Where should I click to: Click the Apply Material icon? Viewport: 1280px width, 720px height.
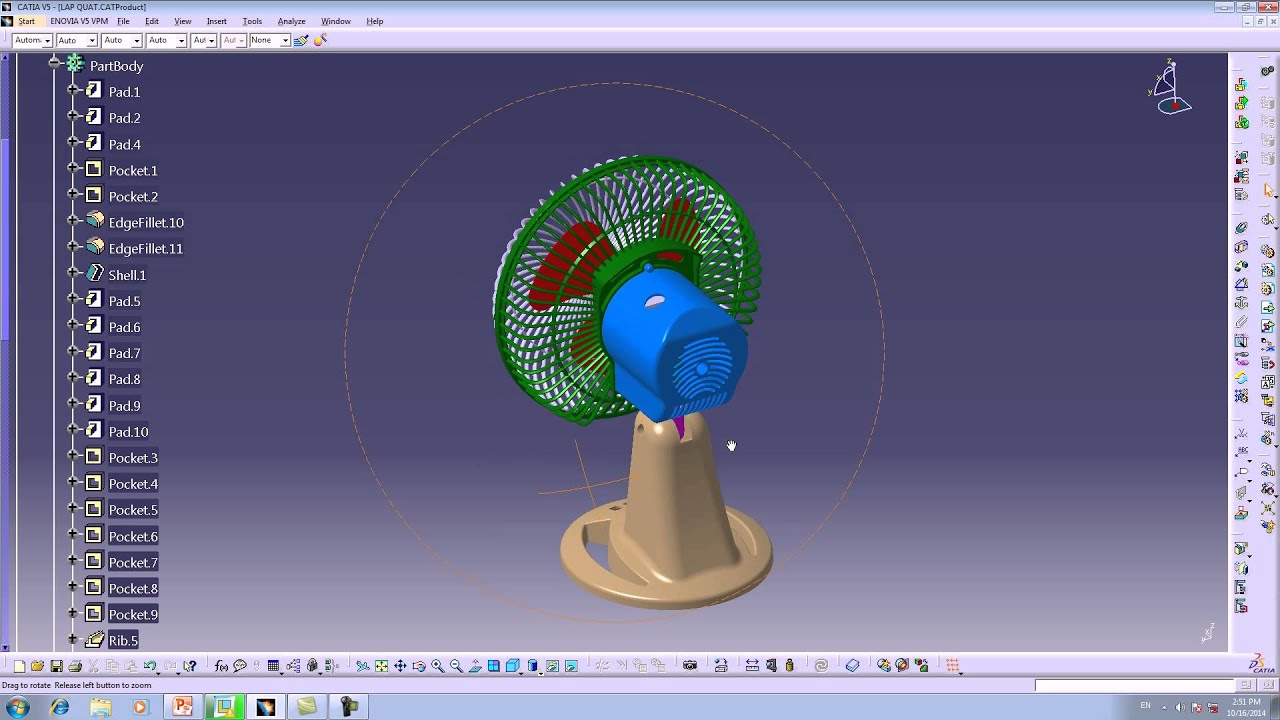pyautogui.click(x=852, y=666)
